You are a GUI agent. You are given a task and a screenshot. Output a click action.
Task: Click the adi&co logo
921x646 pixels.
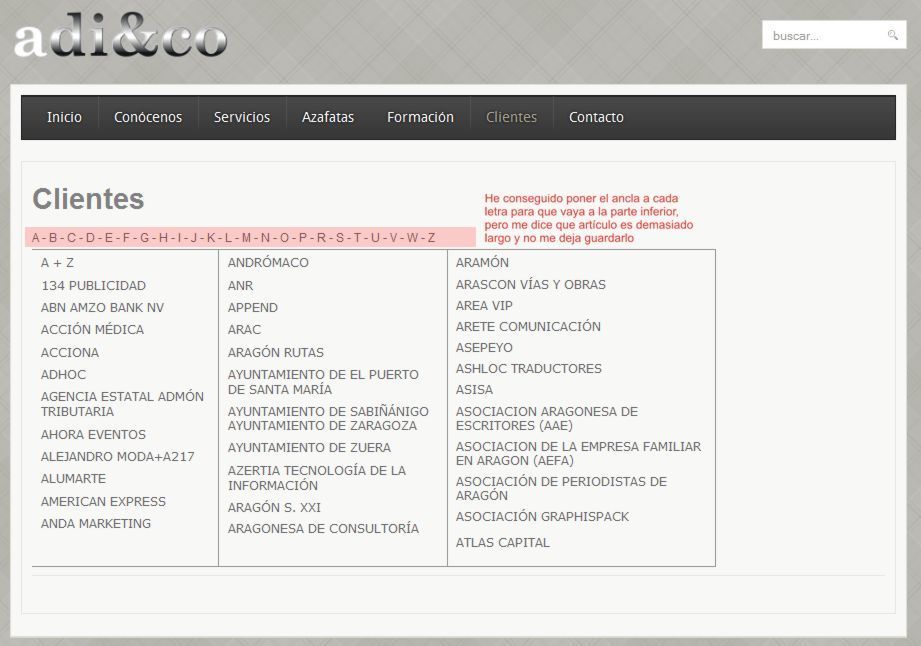(x=120, y=36)
